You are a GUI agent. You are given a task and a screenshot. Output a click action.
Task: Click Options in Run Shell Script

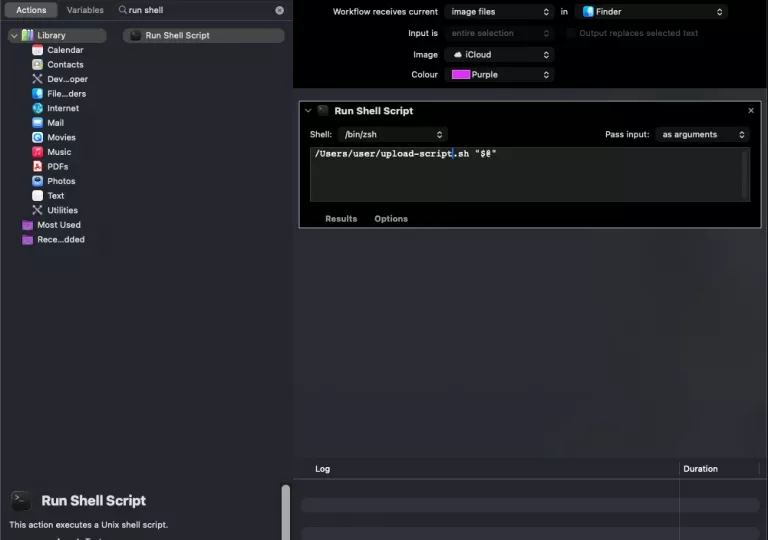(391, 218)
